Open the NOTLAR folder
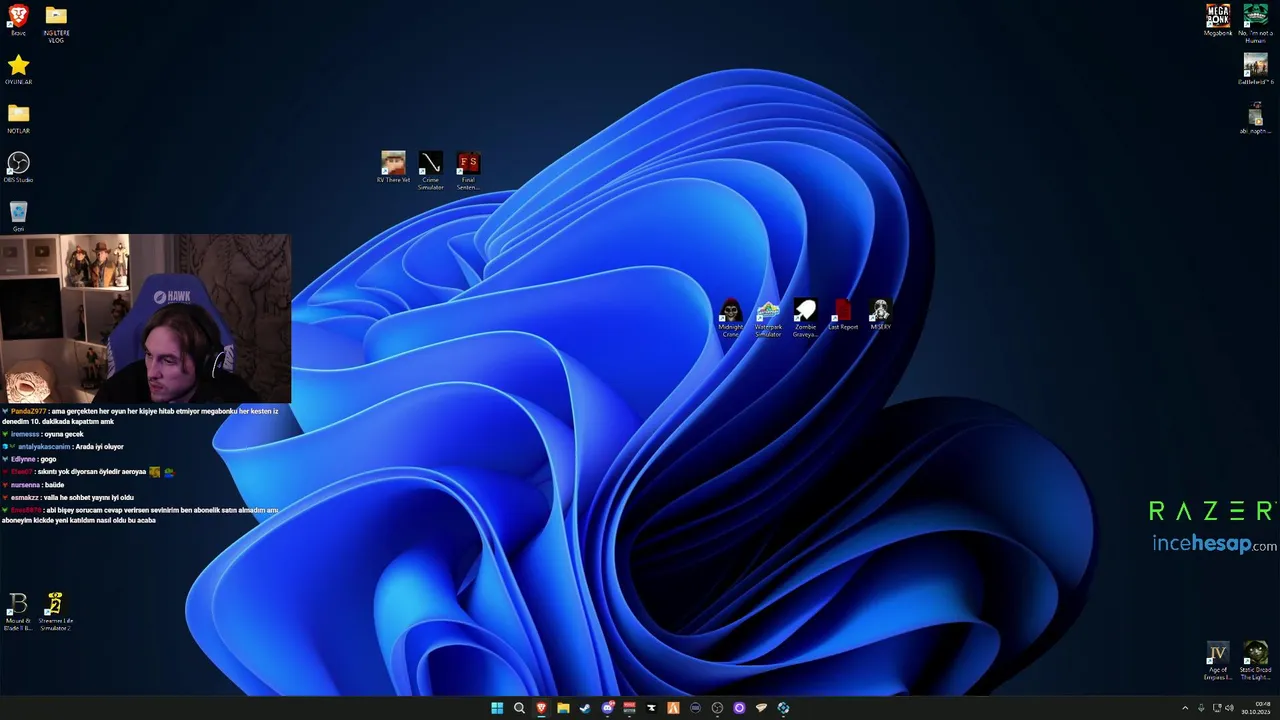The height and width of the screenshot is (720, 1280). 18,118
